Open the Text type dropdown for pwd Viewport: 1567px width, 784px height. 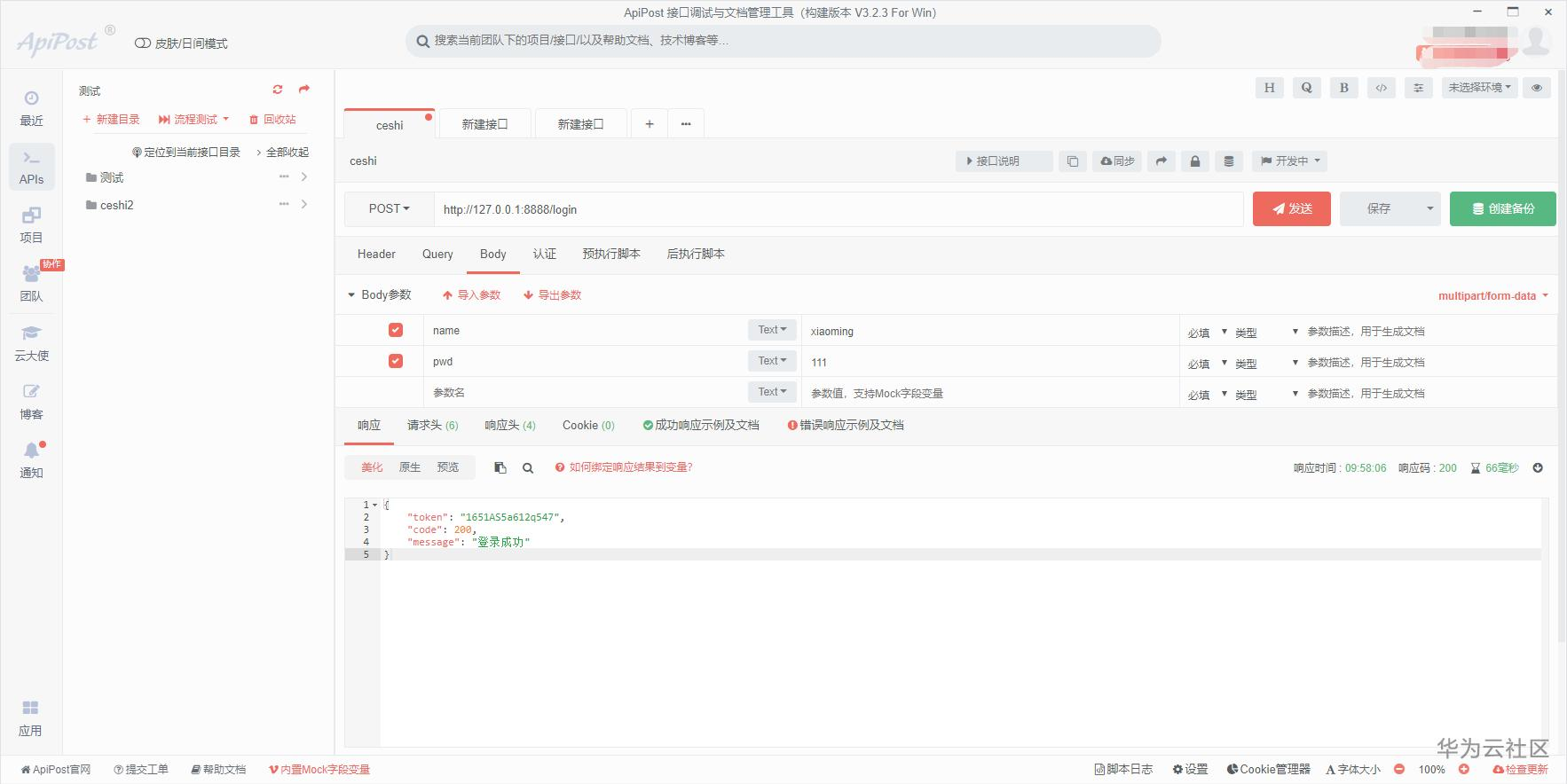click(x=772, y=361)
